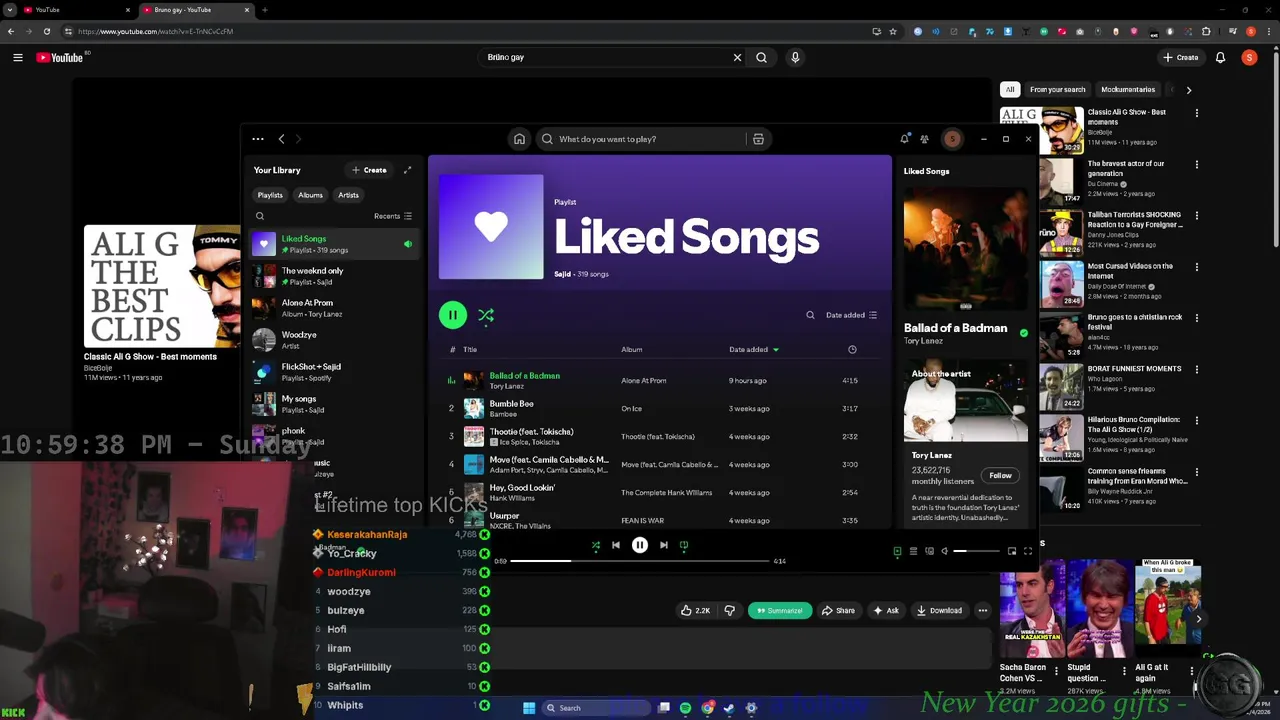The width and height of the screenshot is (1280, 720).
Task: Open Spotify from Windows taskbar
Action: pyautogui.click(x=685, y=708)
